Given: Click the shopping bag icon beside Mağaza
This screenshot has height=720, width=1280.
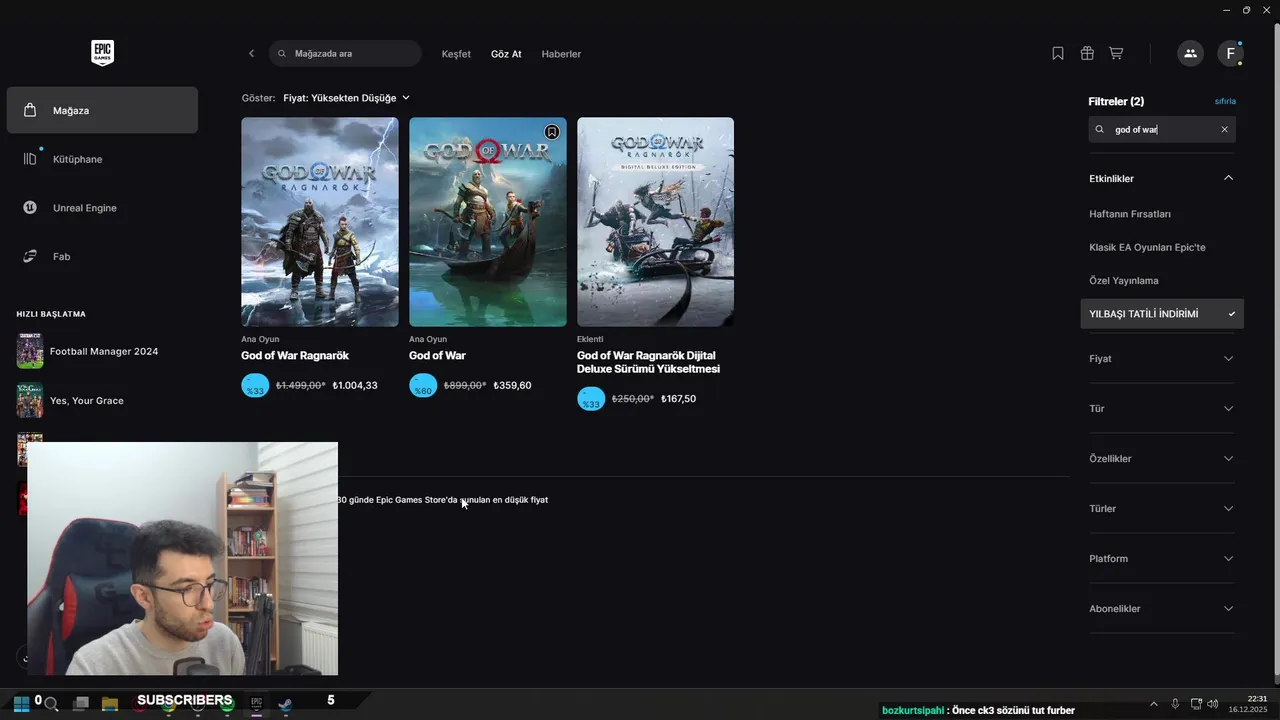Looking at the screenshot, I should point(30,110).
